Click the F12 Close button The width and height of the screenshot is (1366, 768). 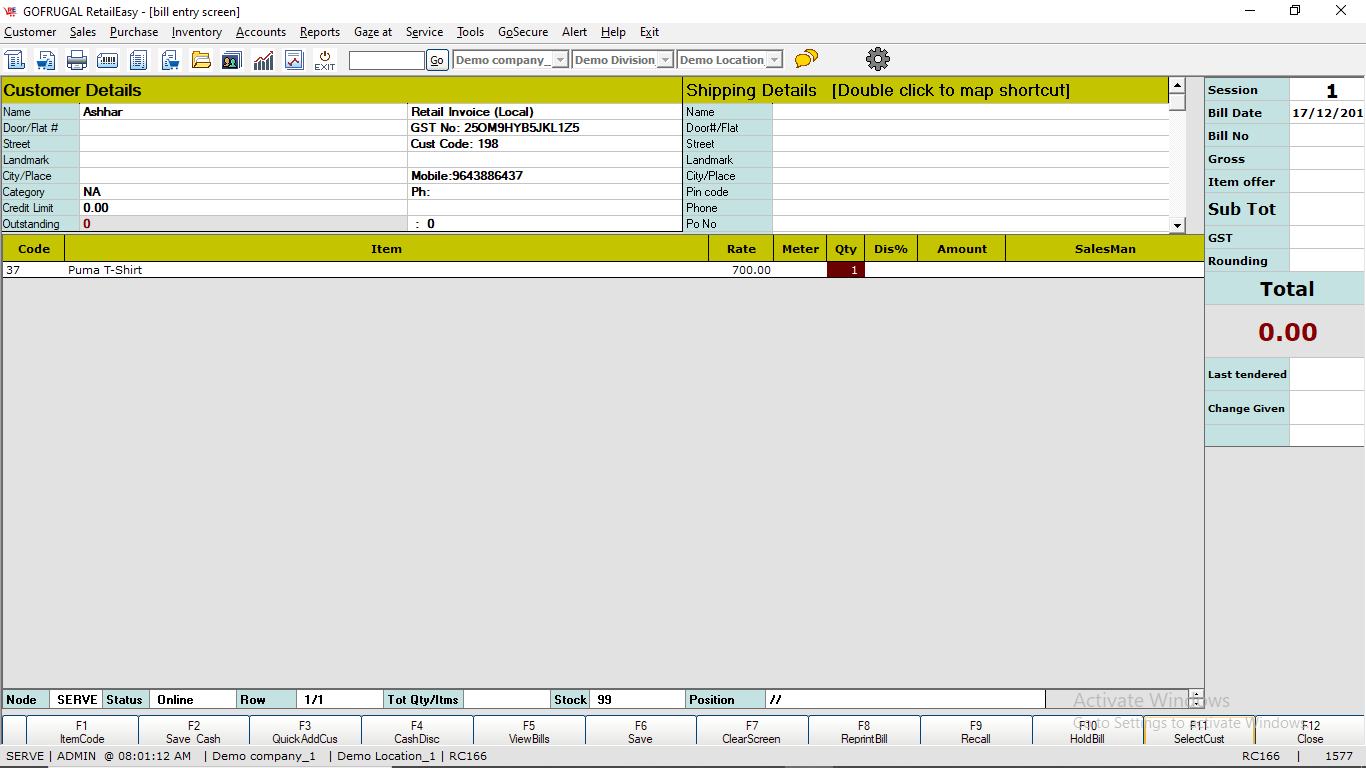point(1310,732)
